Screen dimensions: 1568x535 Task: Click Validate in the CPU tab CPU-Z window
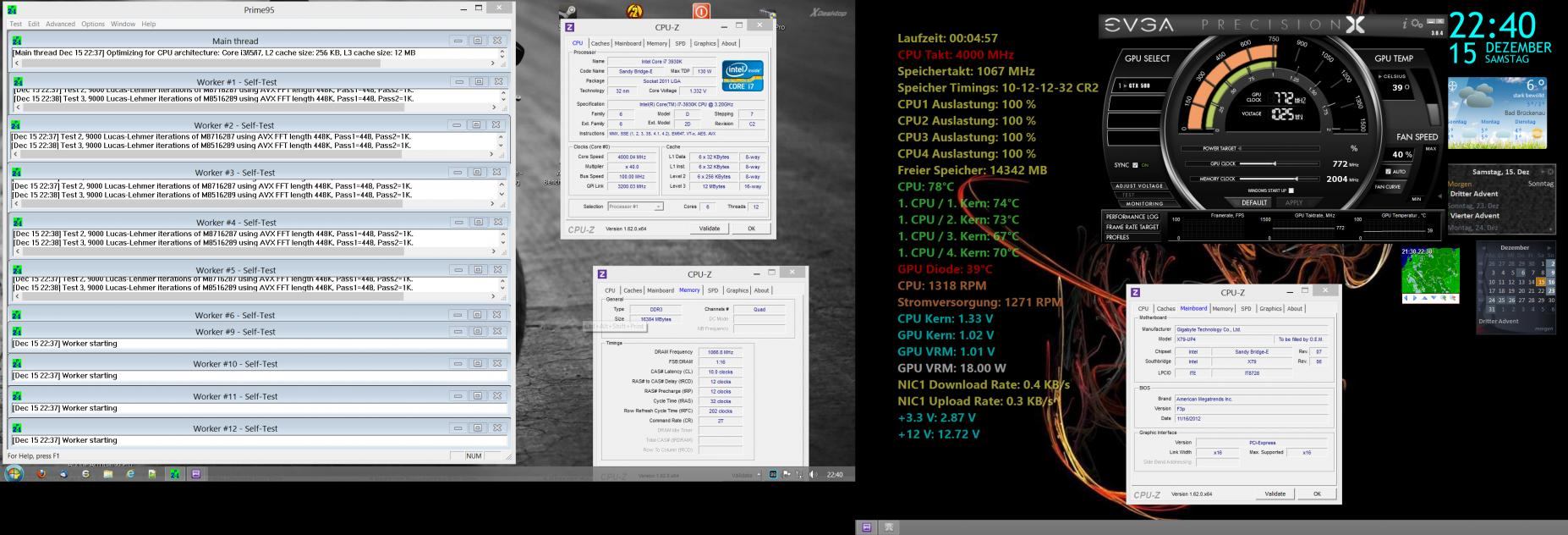coord(710,228)
